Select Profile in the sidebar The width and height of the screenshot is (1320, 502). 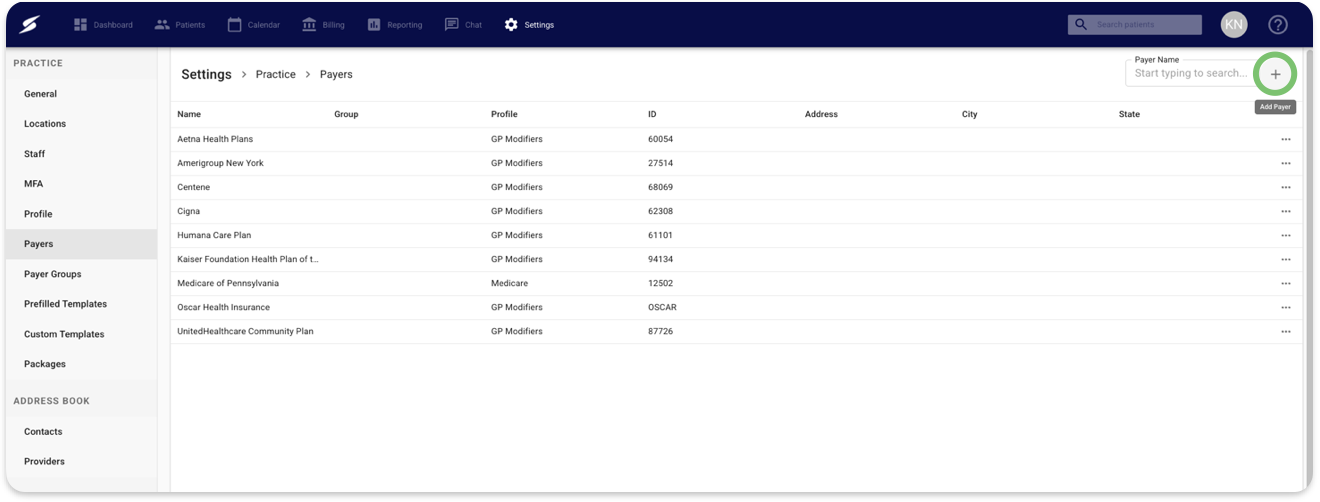tap(81, 214)
